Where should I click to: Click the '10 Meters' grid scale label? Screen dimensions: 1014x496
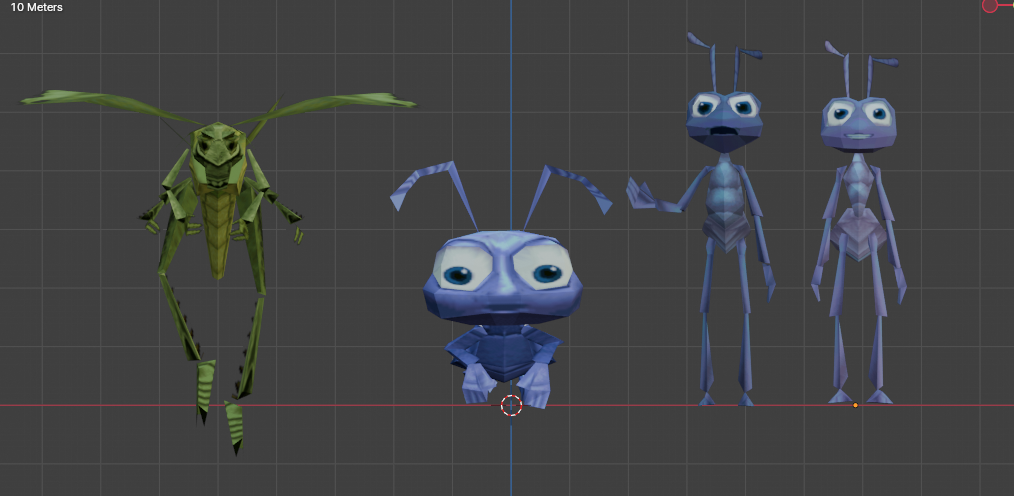[x=36, y=8]
